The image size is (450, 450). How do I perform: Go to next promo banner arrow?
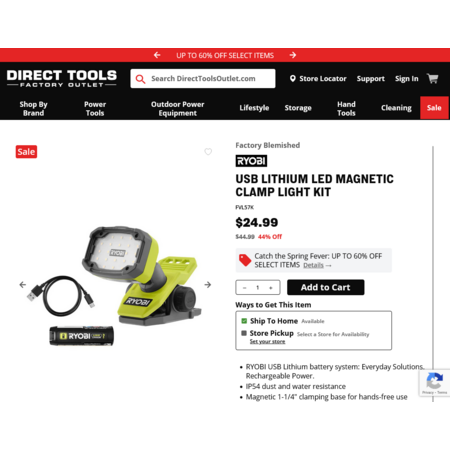point(293,55)
